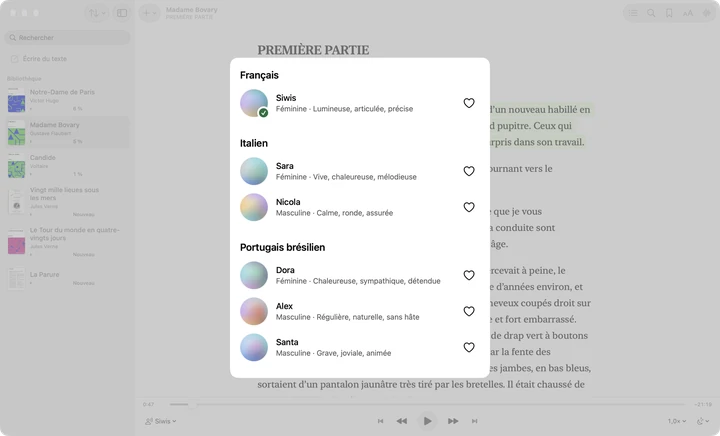
Task: Click the Madame Bovary title in toolbar
Action: [191, 10]
